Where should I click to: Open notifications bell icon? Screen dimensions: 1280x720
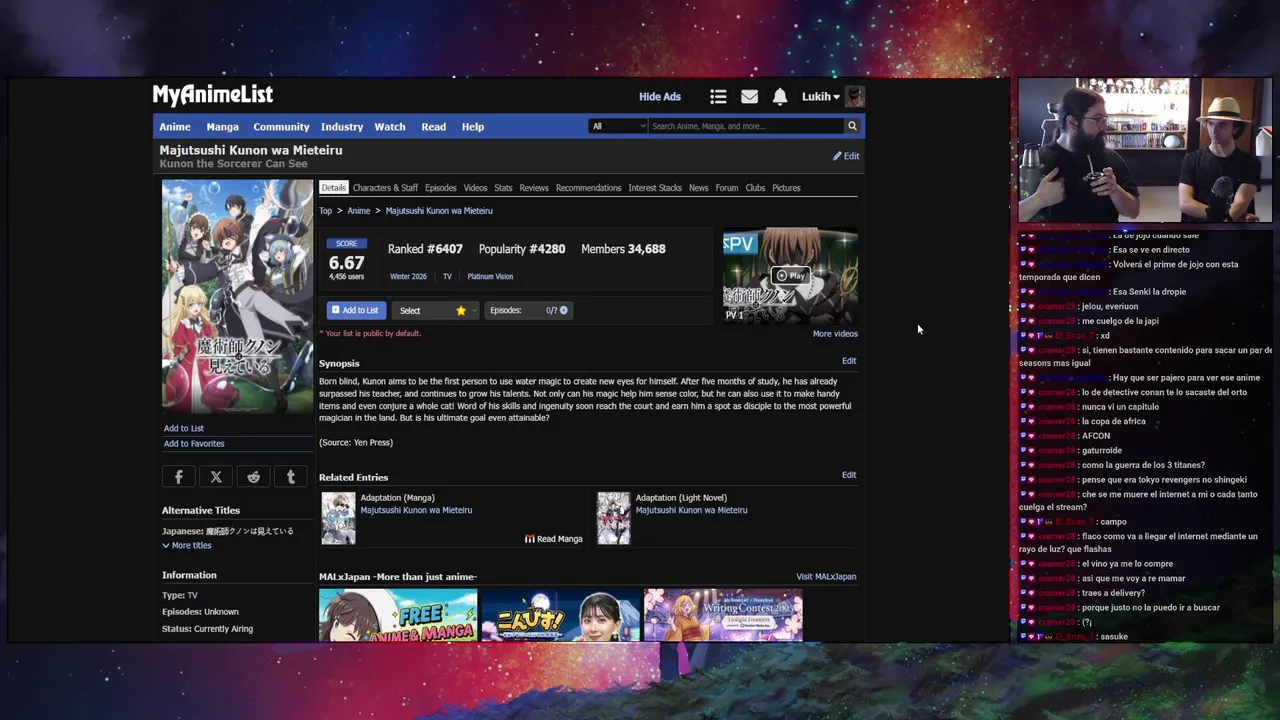click(780, 97)
